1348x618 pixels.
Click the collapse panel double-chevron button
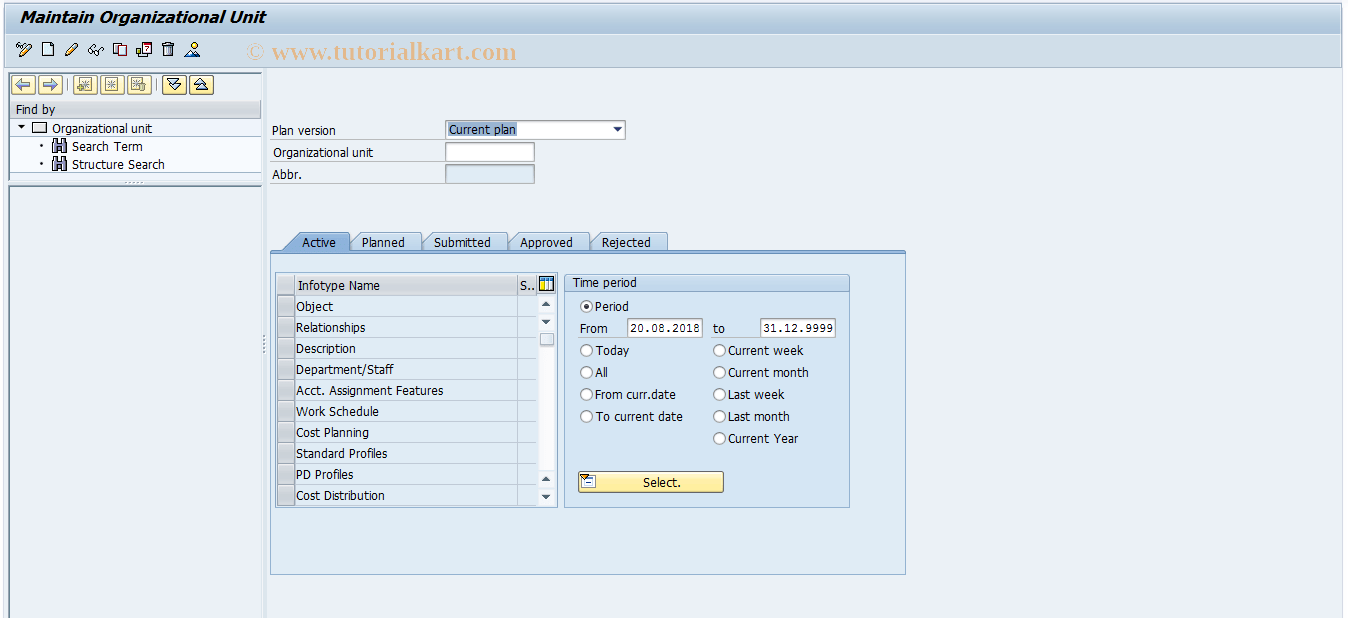tap(173, 85)
